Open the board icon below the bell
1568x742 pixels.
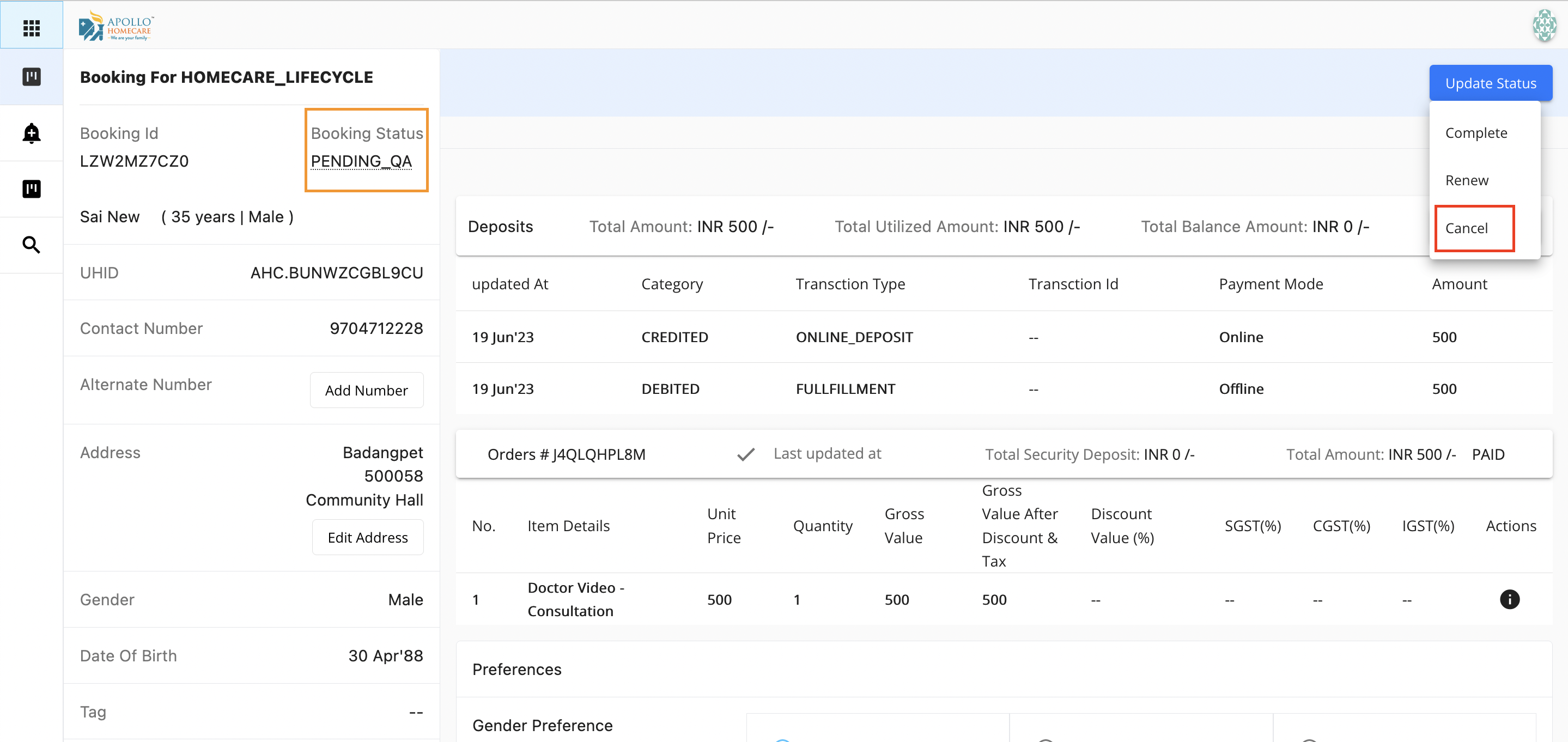click(x=31, y=188)
